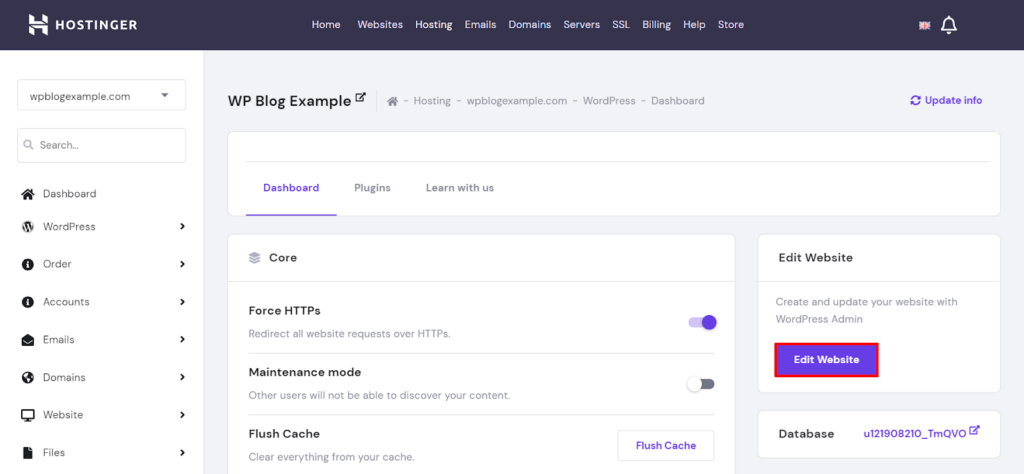This screenshot has width=1024, height=474.
Task: Click the Edit Website button
Action: [826, 360]
